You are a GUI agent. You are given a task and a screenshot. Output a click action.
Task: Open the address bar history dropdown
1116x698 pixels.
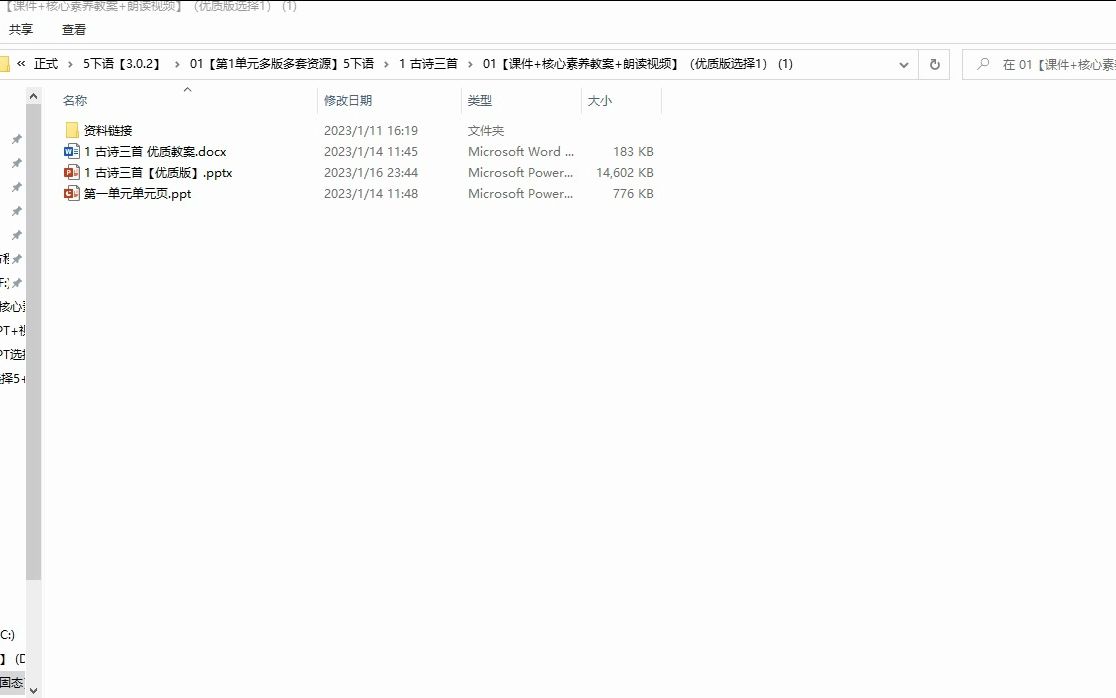point(903,63)
